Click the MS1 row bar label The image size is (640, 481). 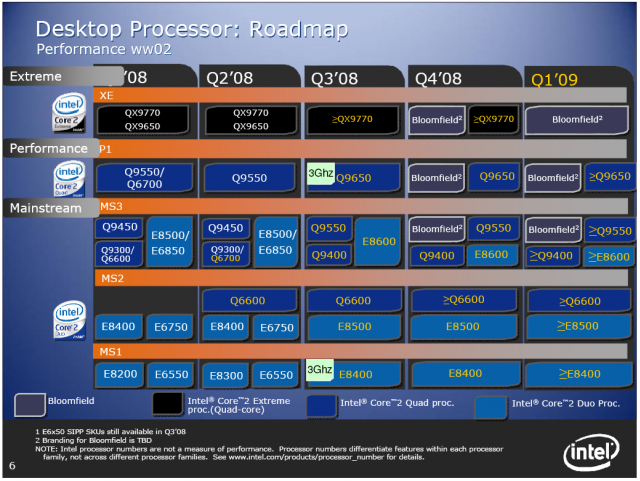coord(110,352)
